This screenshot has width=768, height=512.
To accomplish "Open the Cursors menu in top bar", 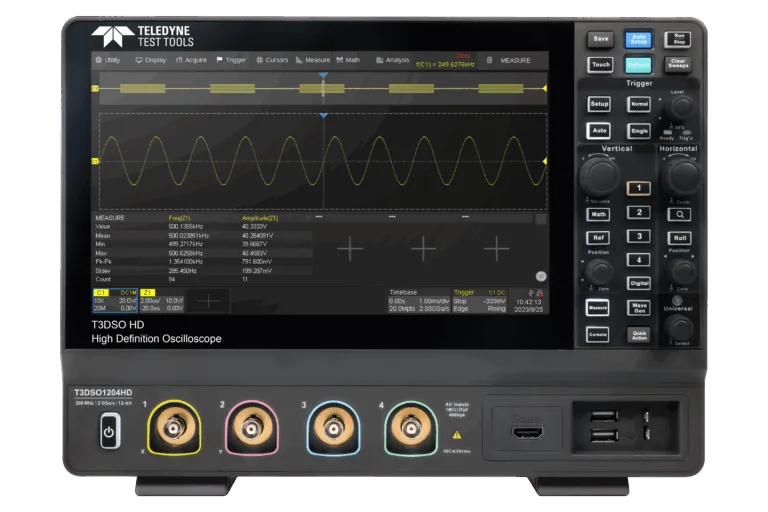I will tap(271, 60).
